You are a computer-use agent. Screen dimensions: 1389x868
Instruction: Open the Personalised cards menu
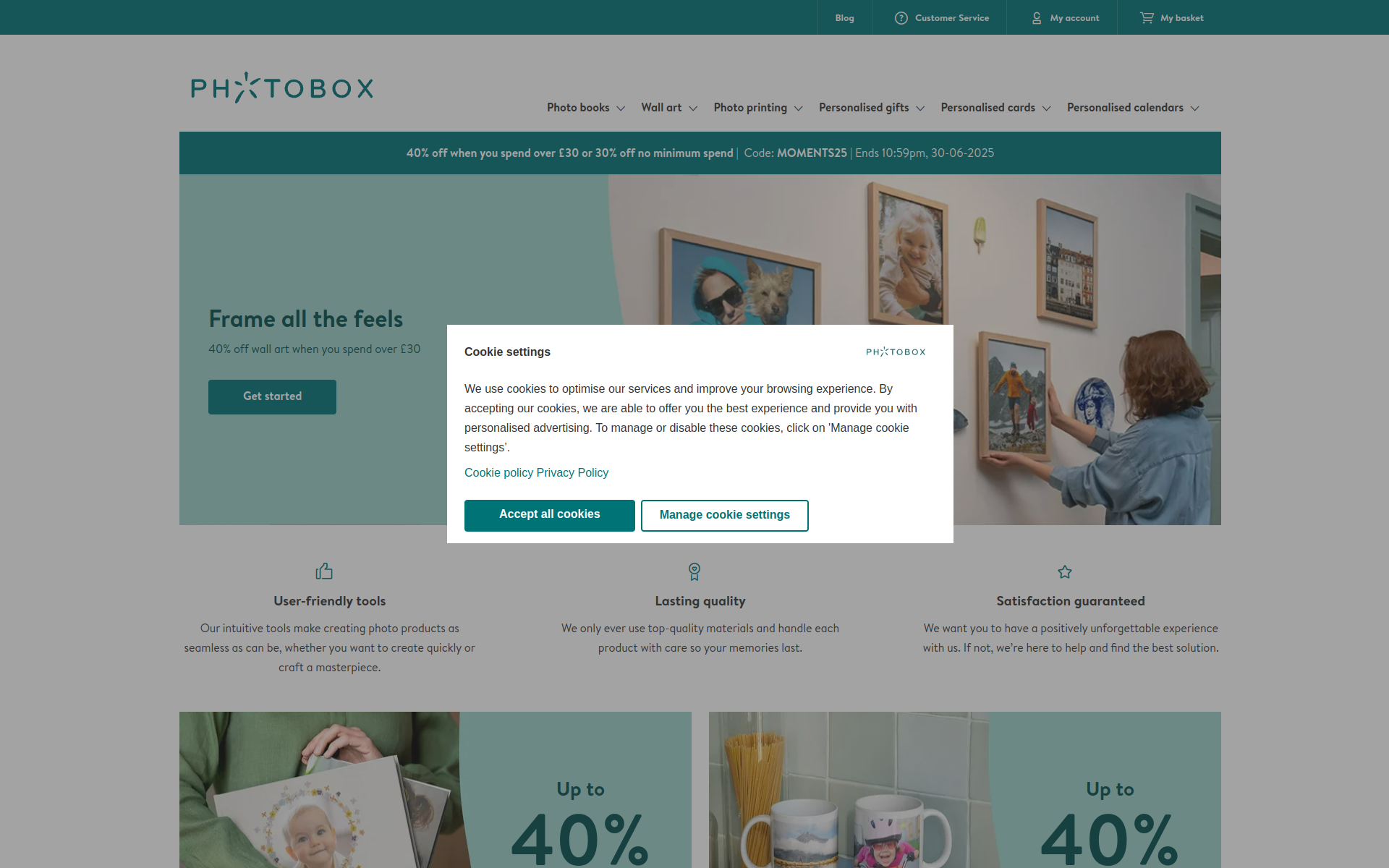coord(995,108)
